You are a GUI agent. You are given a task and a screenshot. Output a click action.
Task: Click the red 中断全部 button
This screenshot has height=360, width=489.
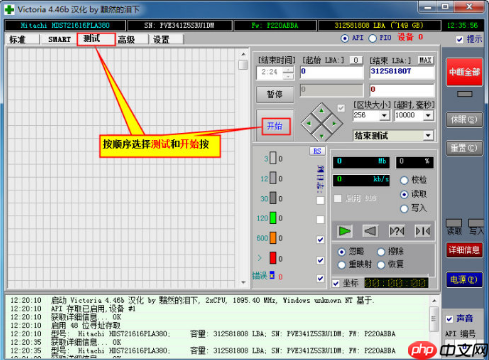coord(464,72)
